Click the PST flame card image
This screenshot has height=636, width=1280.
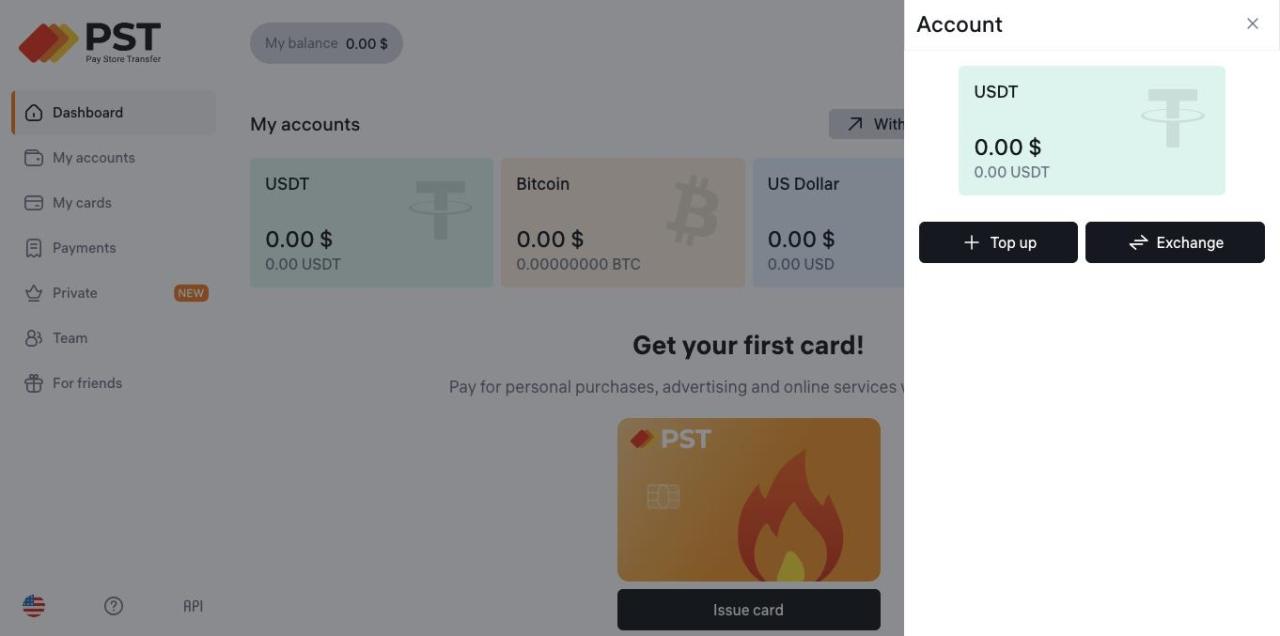[x=748, y=500]
